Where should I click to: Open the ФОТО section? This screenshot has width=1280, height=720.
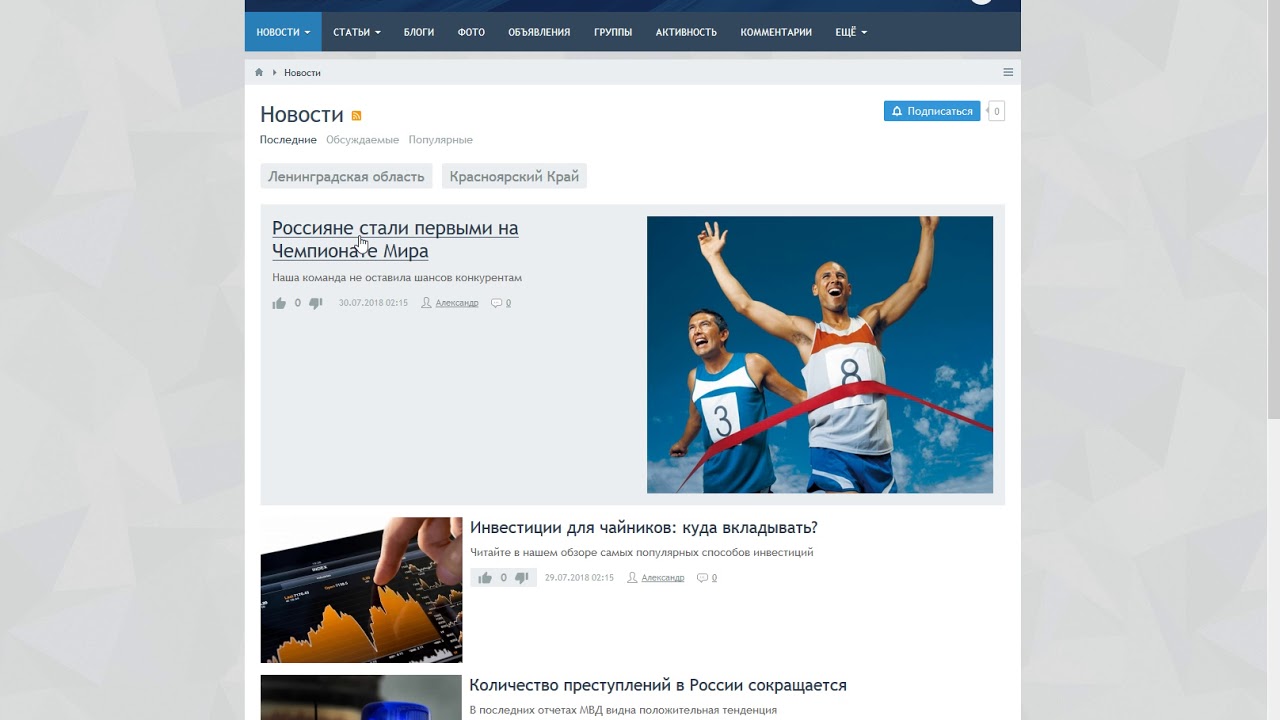[471, 32]
